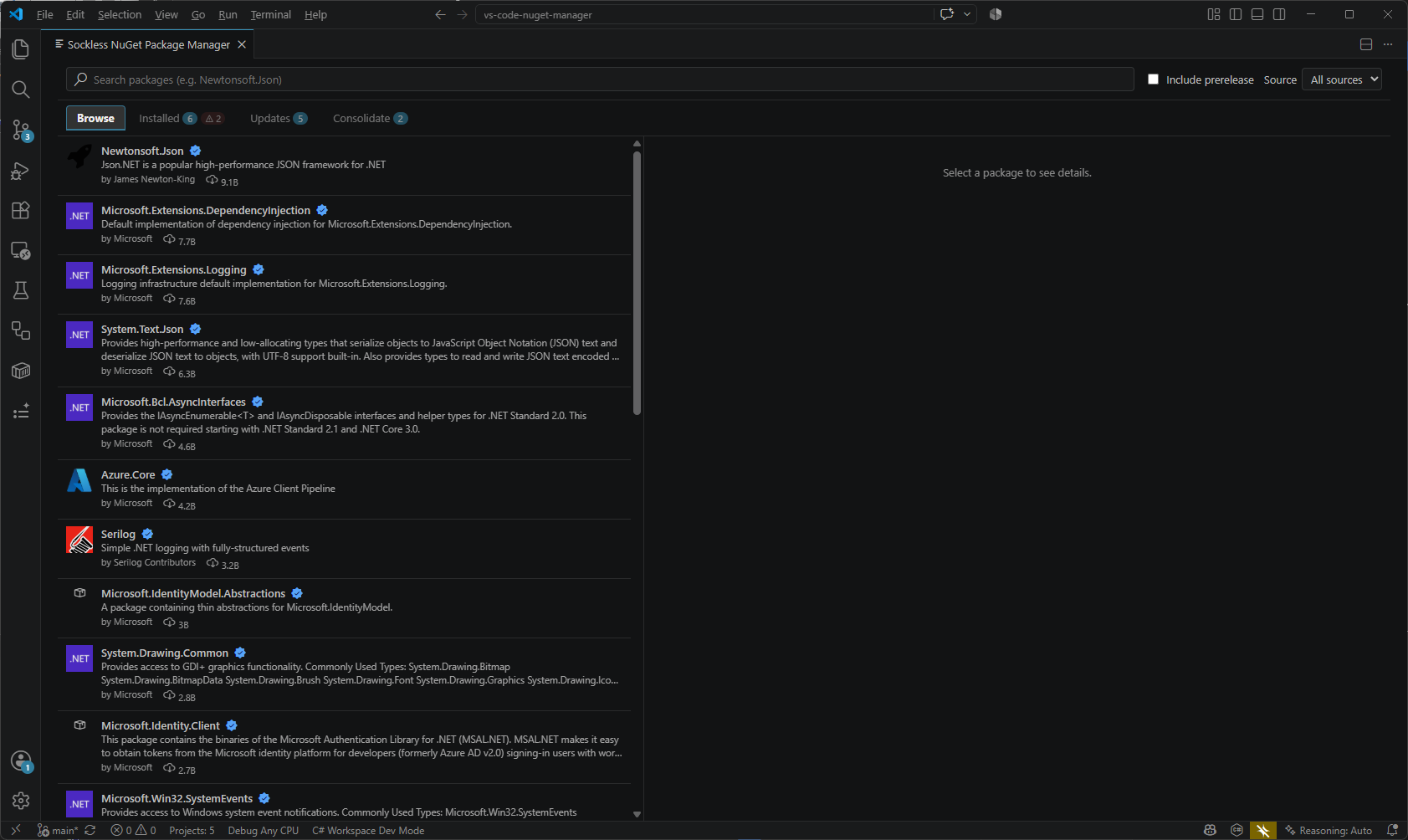Select the Microsoft.IdentityModel.Abstractions package

(345, 608)
